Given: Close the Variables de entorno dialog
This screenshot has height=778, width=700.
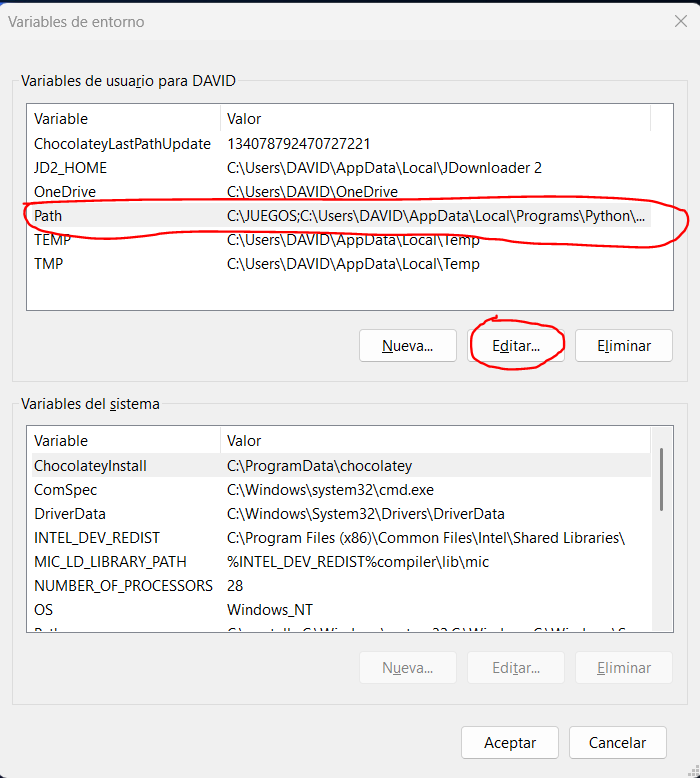Looking at the screenshot, I should [681, 21].
